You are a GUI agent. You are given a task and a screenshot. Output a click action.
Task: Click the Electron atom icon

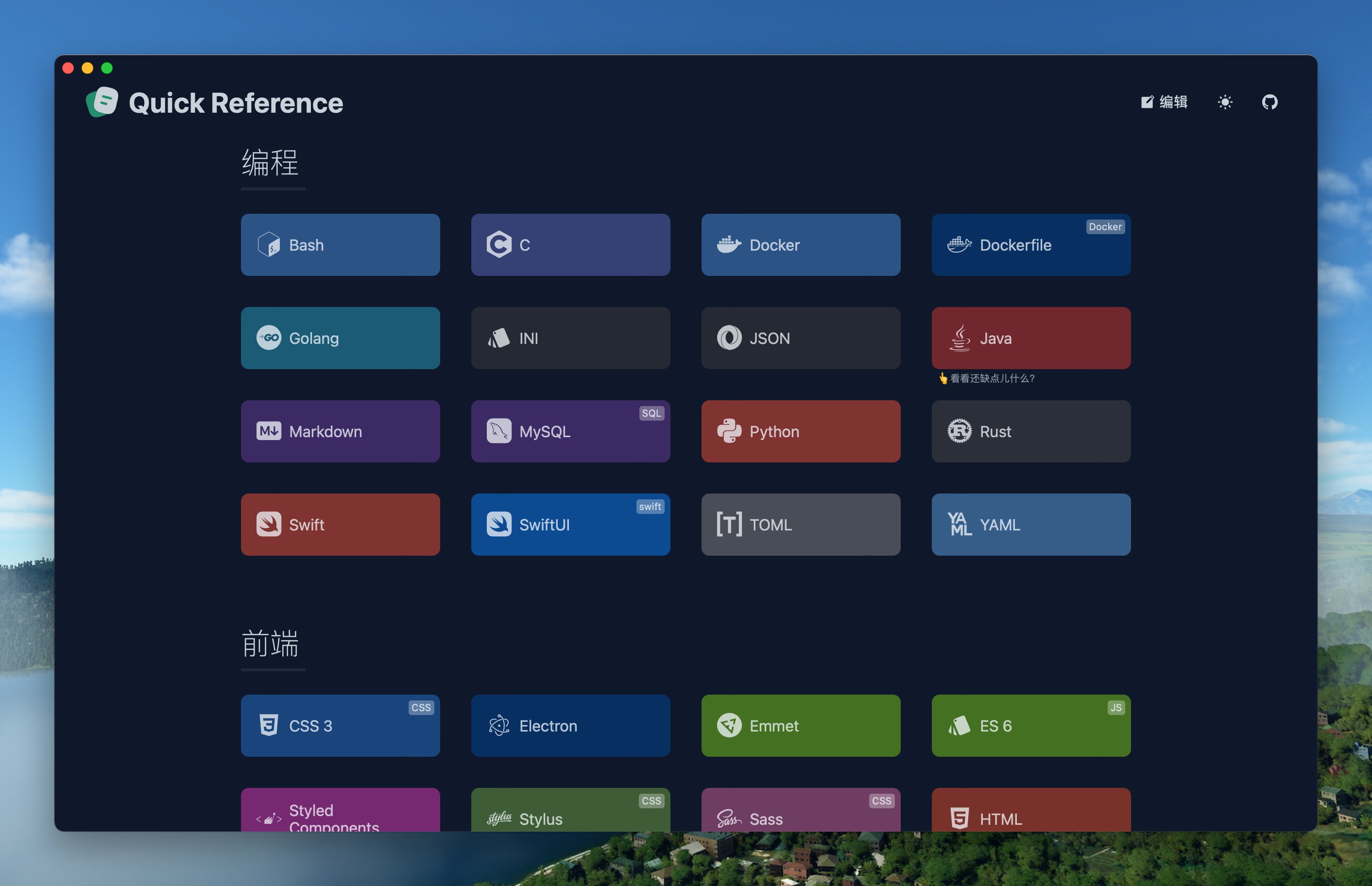click(x=499, y=726)
